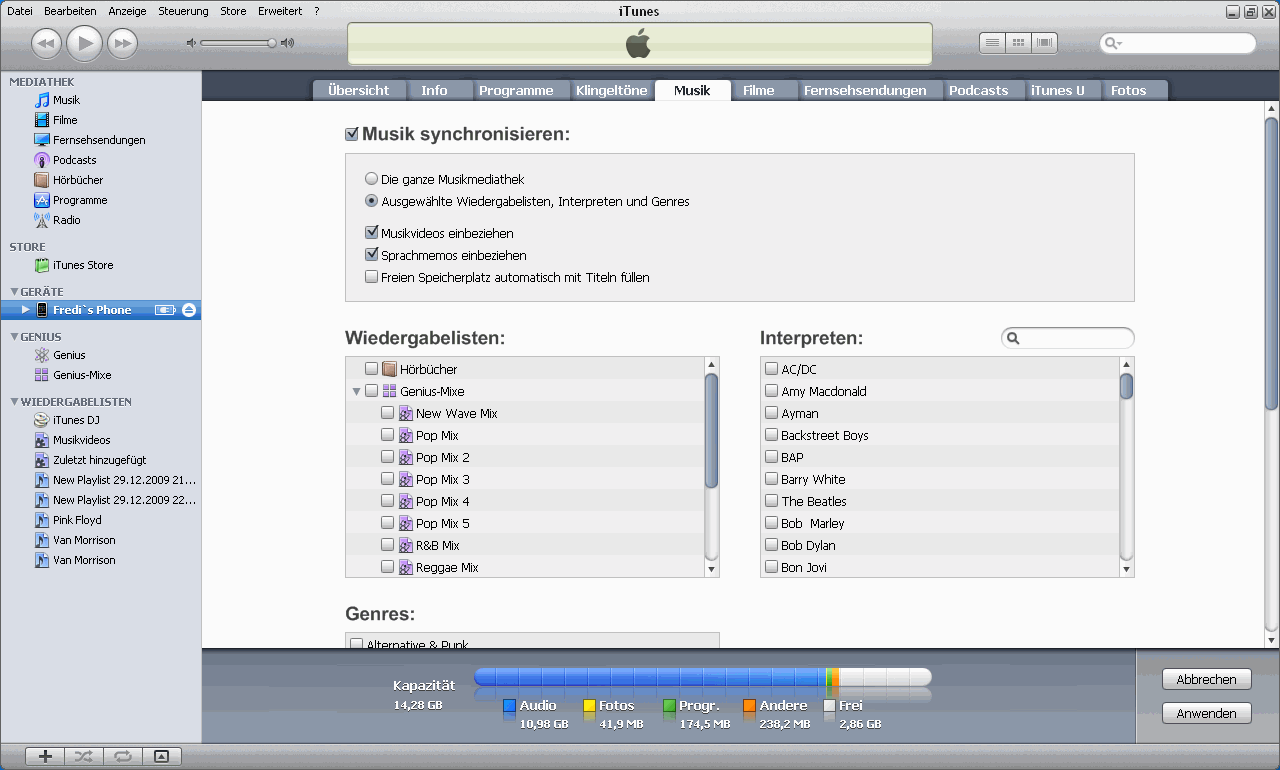Check the Reggae Mix playlist
This screenshot has width=1280, height=770.
click(388, 567)
